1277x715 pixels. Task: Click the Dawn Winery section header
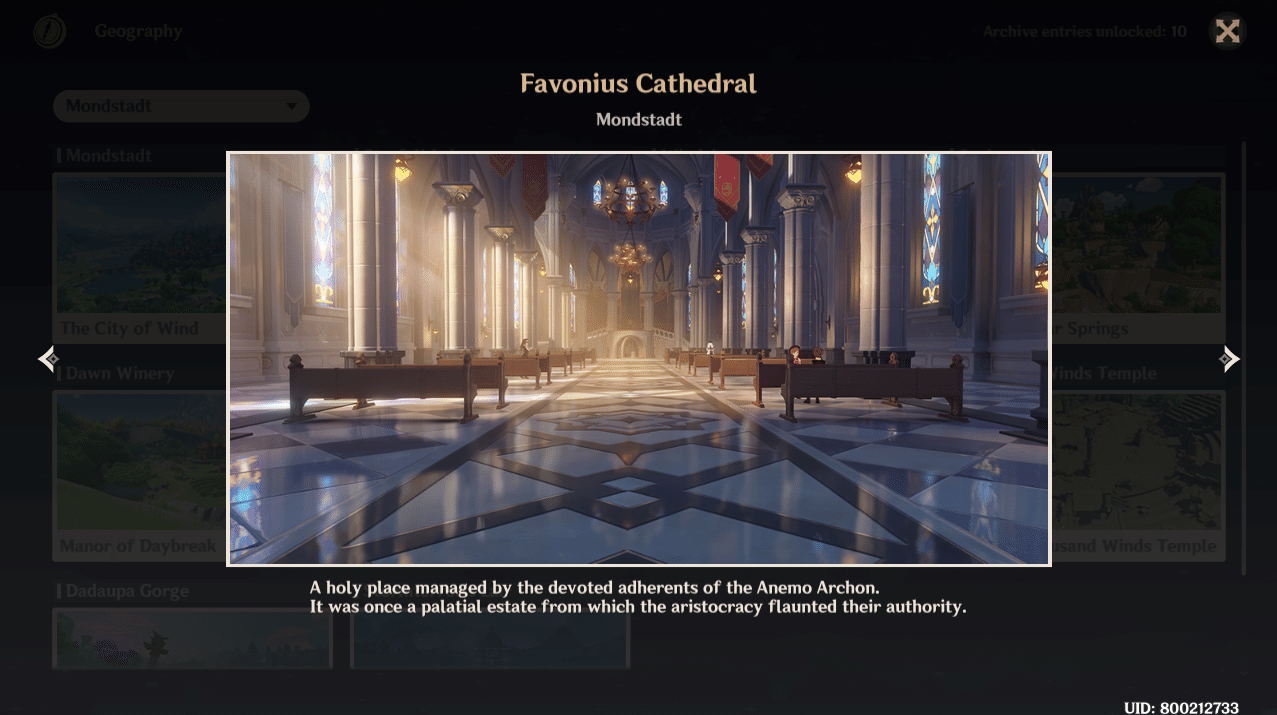click(x=120, y=374)
